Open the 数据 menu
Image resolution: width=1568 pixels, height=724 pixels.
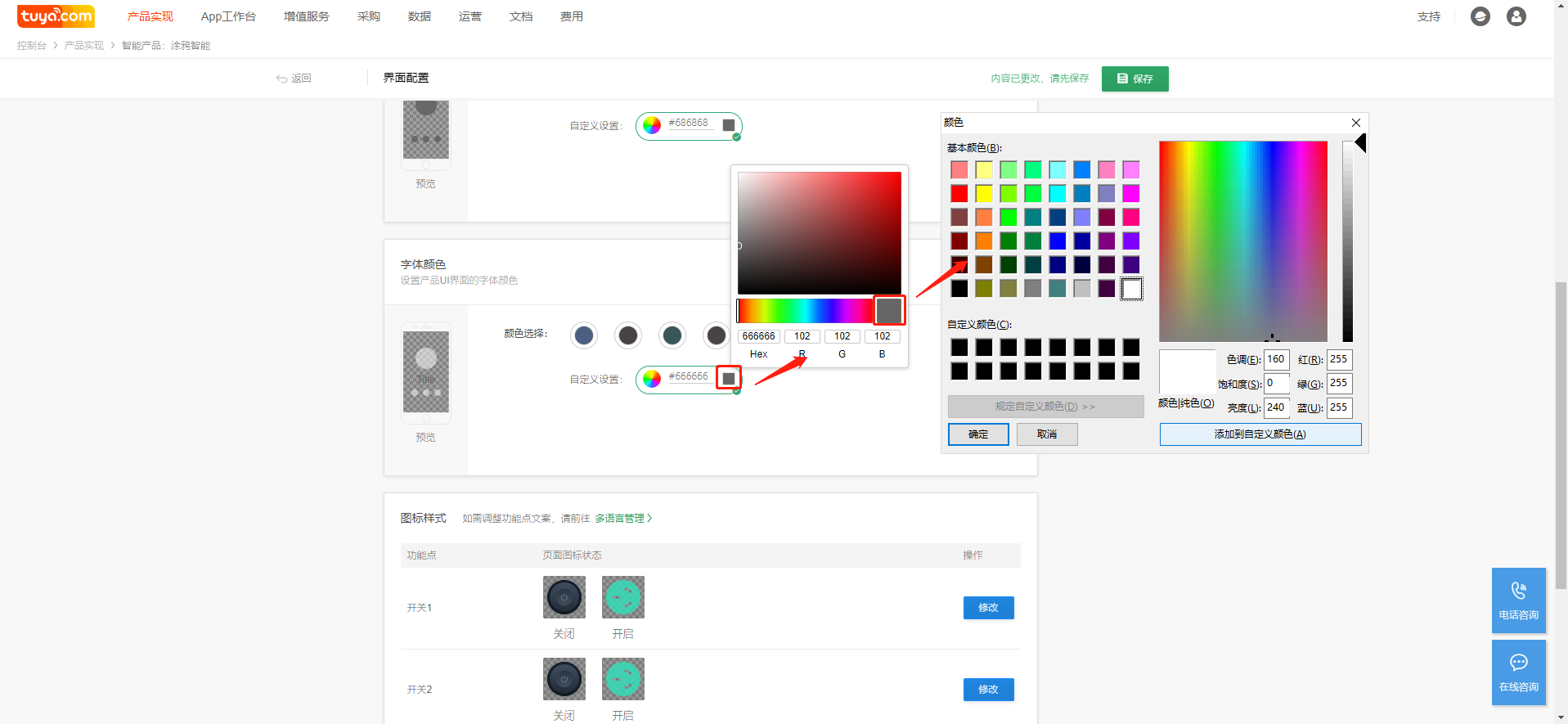420,16
